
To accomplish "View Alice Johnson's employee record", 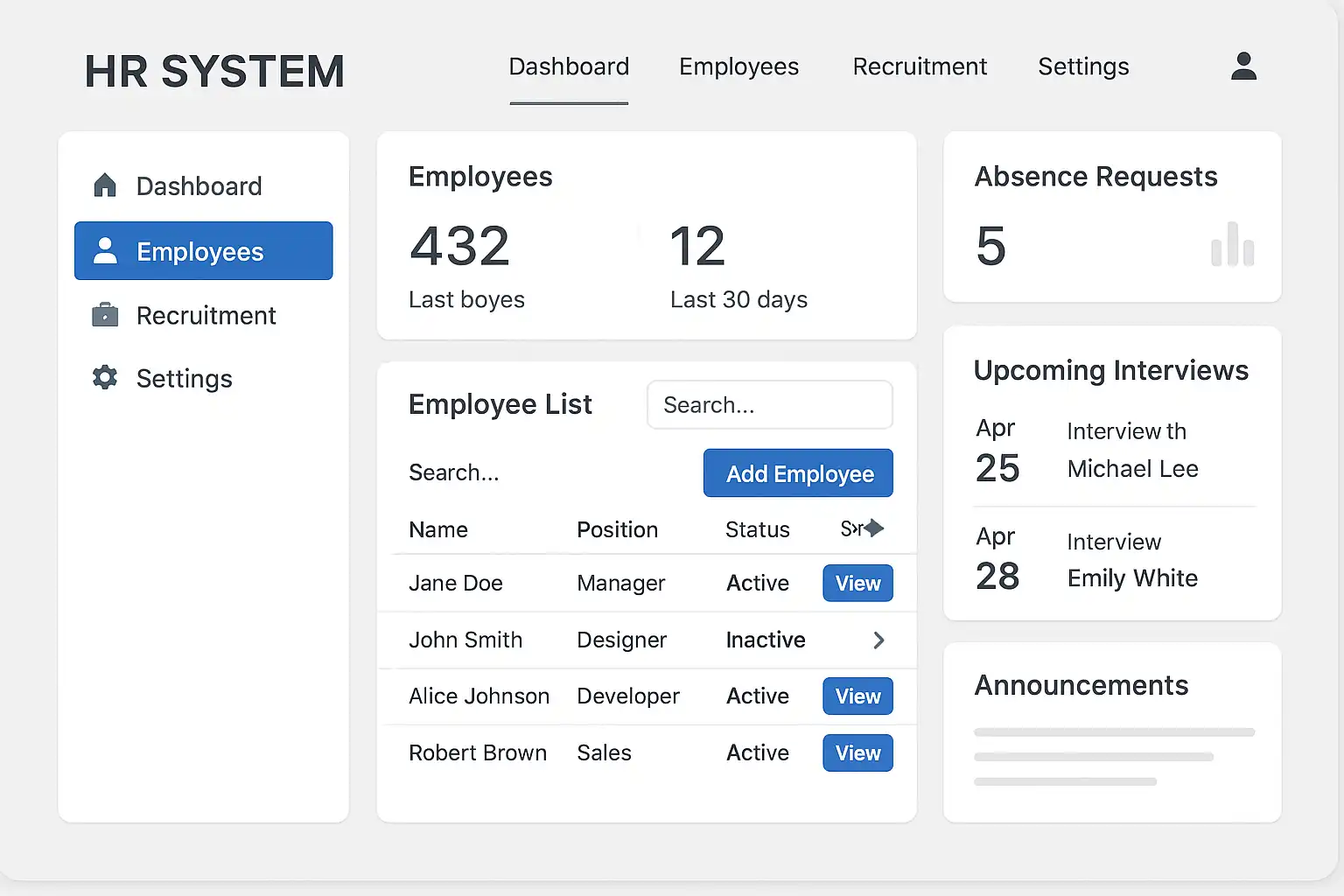I will [857, 696].
